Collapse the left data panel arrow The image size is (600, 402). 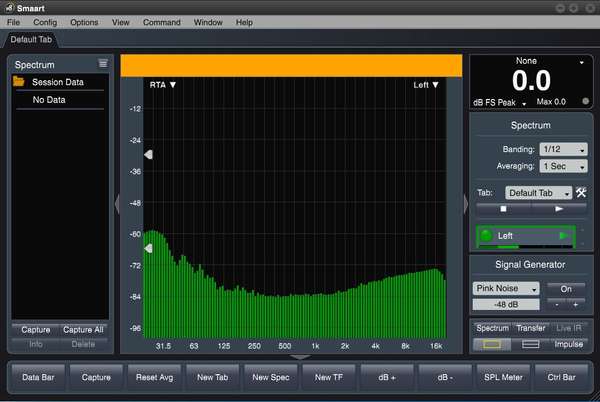[x=117, y=204]
